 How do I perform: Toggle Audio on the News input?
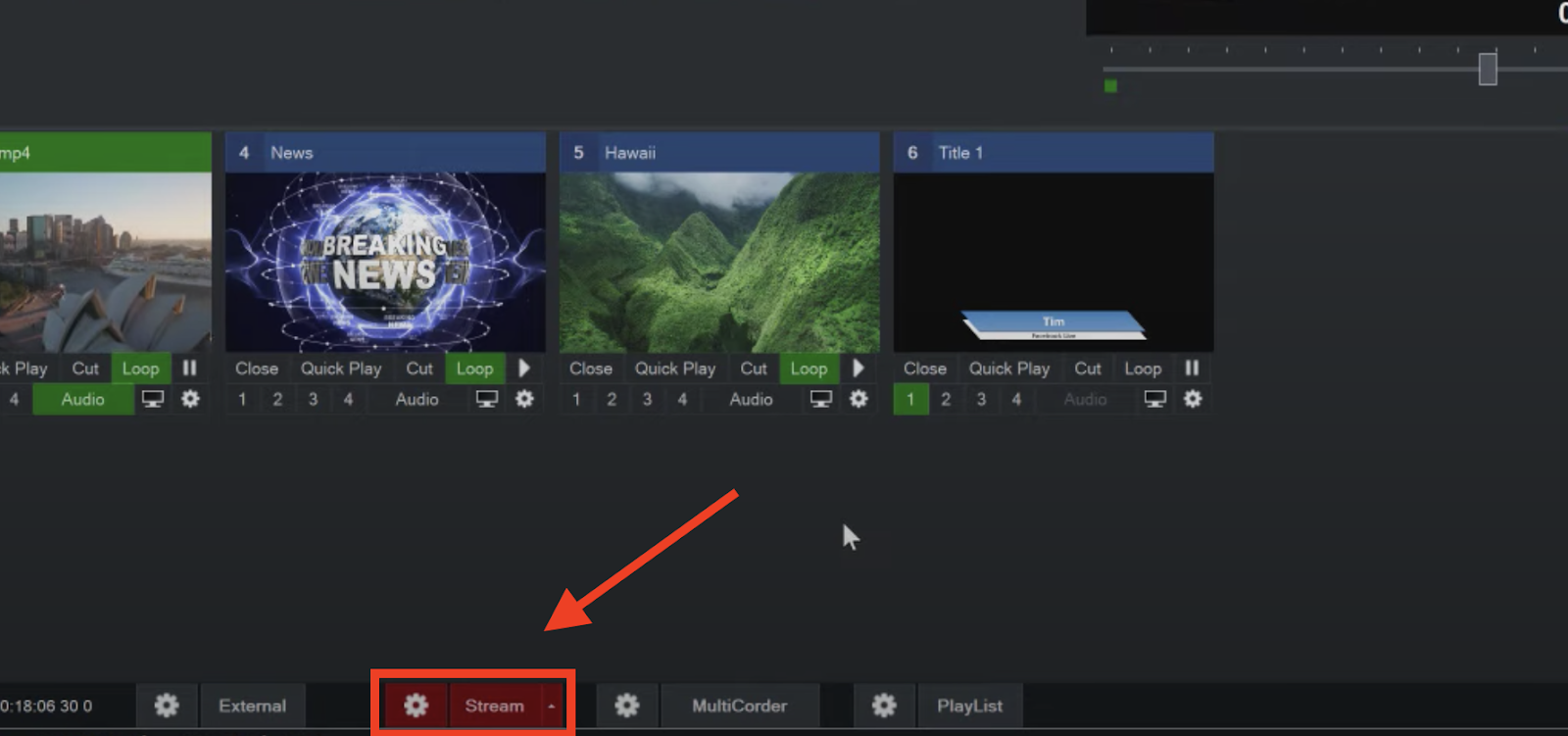[x=417, y=399]
